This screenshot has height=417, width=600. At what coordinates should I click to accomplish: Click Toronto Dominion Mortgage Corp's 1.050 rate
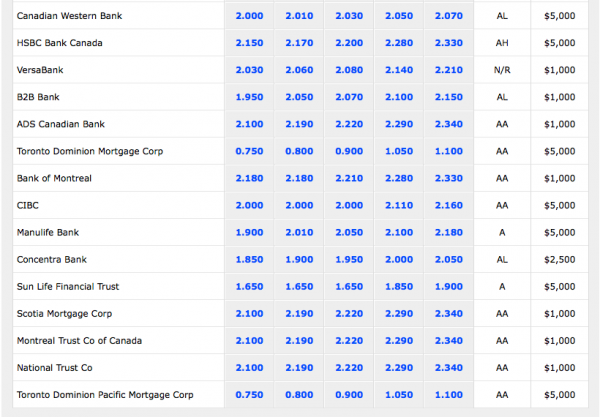(399, 151)
